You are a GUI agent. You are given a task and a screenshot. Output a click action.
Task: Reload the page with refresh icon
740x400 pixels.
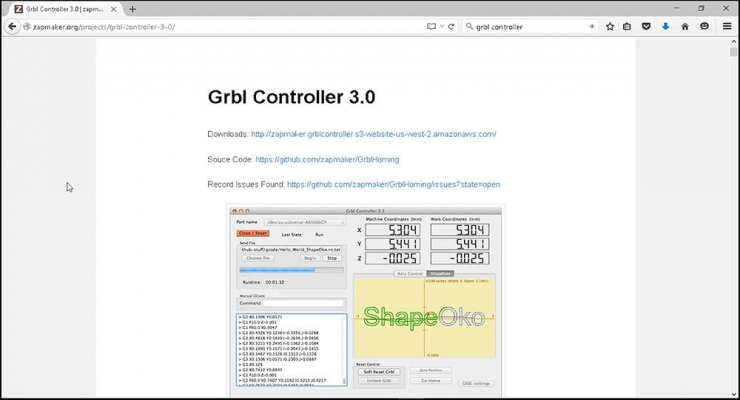click(x=451, y=27)
